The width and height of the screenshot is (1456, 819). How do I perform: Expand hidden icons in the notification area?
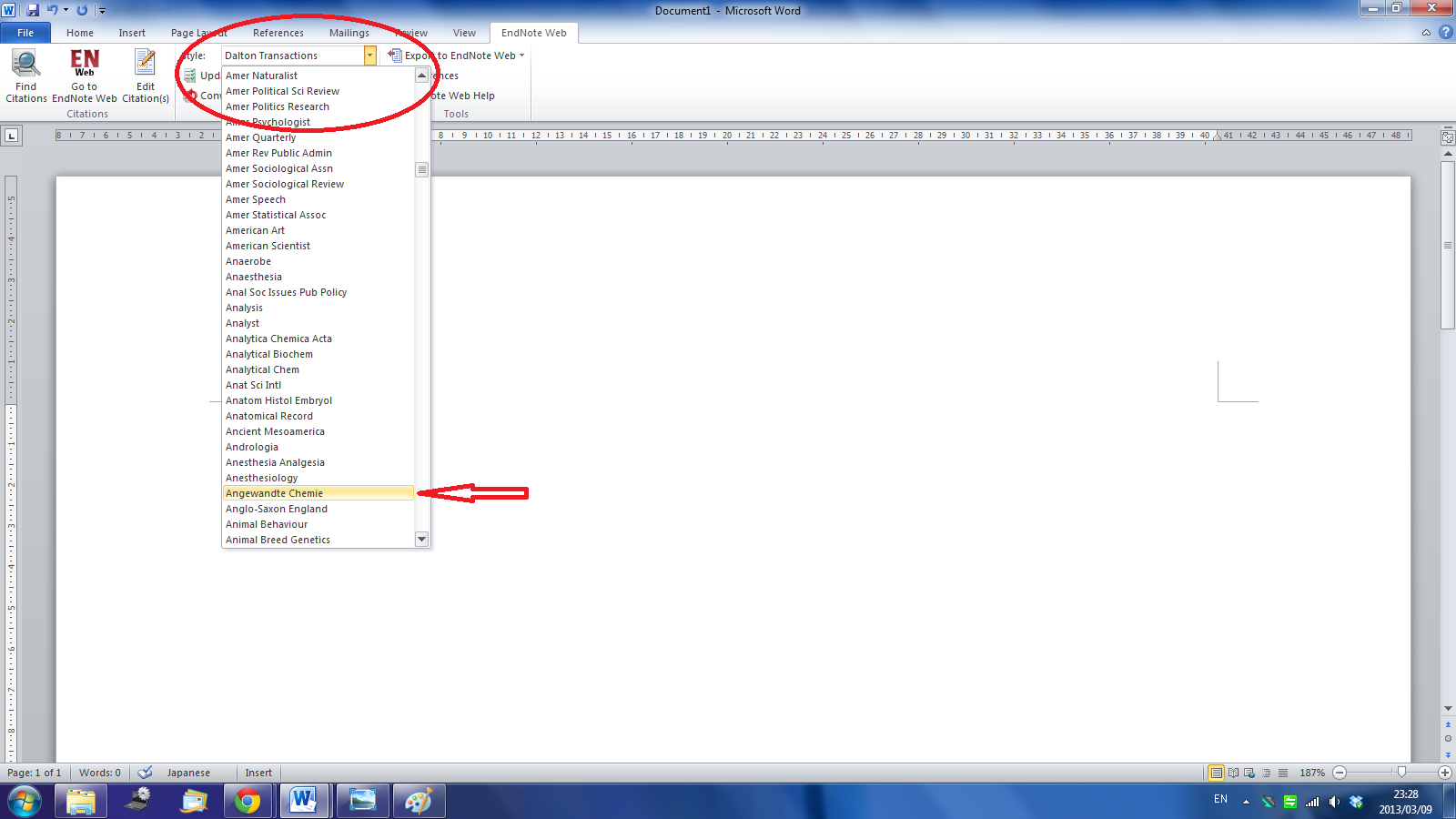coord(1246,800)
